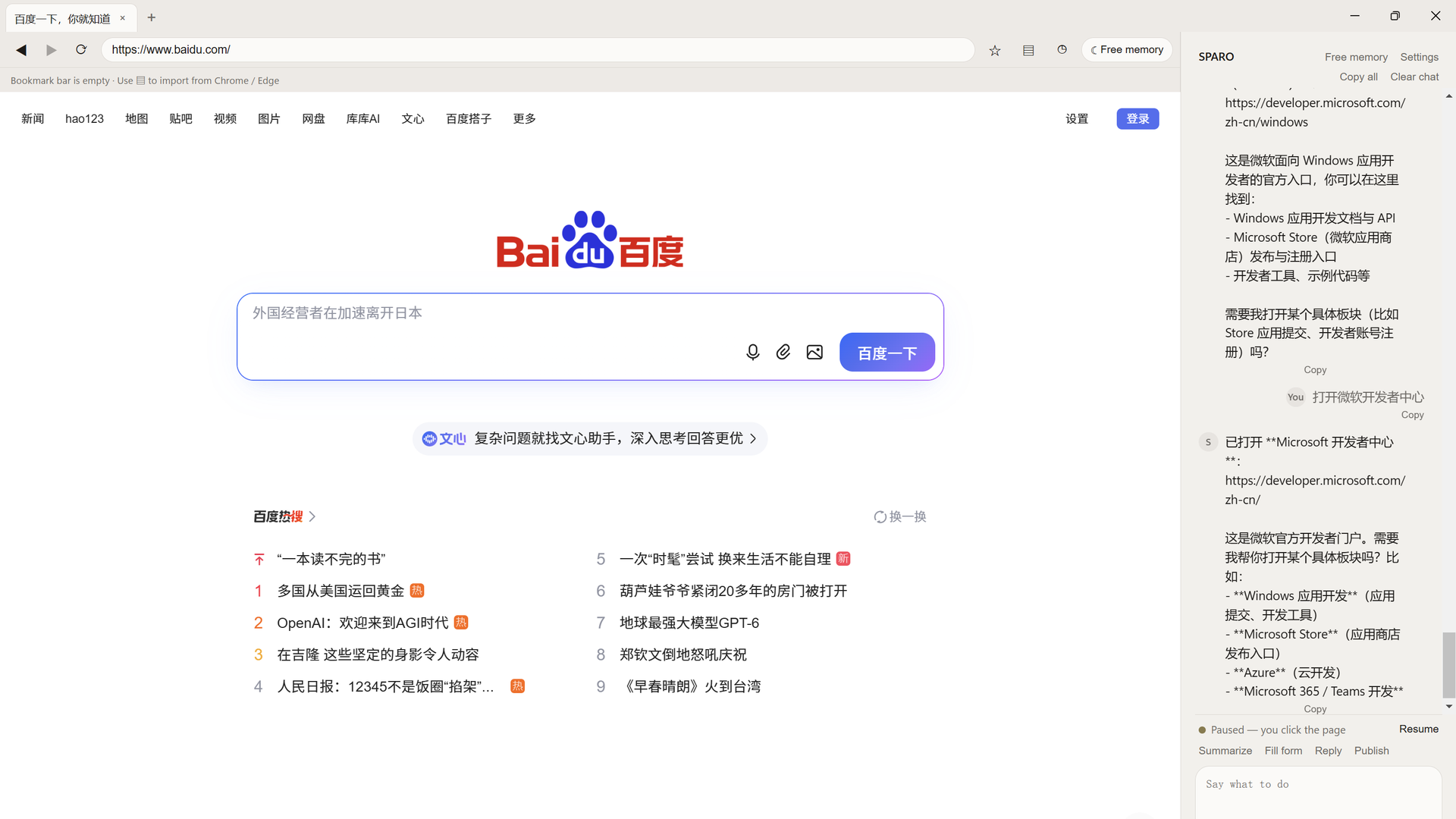Search by image with the picture icon
This screenshot has width=1456, height=819.
pyautogui.click(x=814, y=353)
